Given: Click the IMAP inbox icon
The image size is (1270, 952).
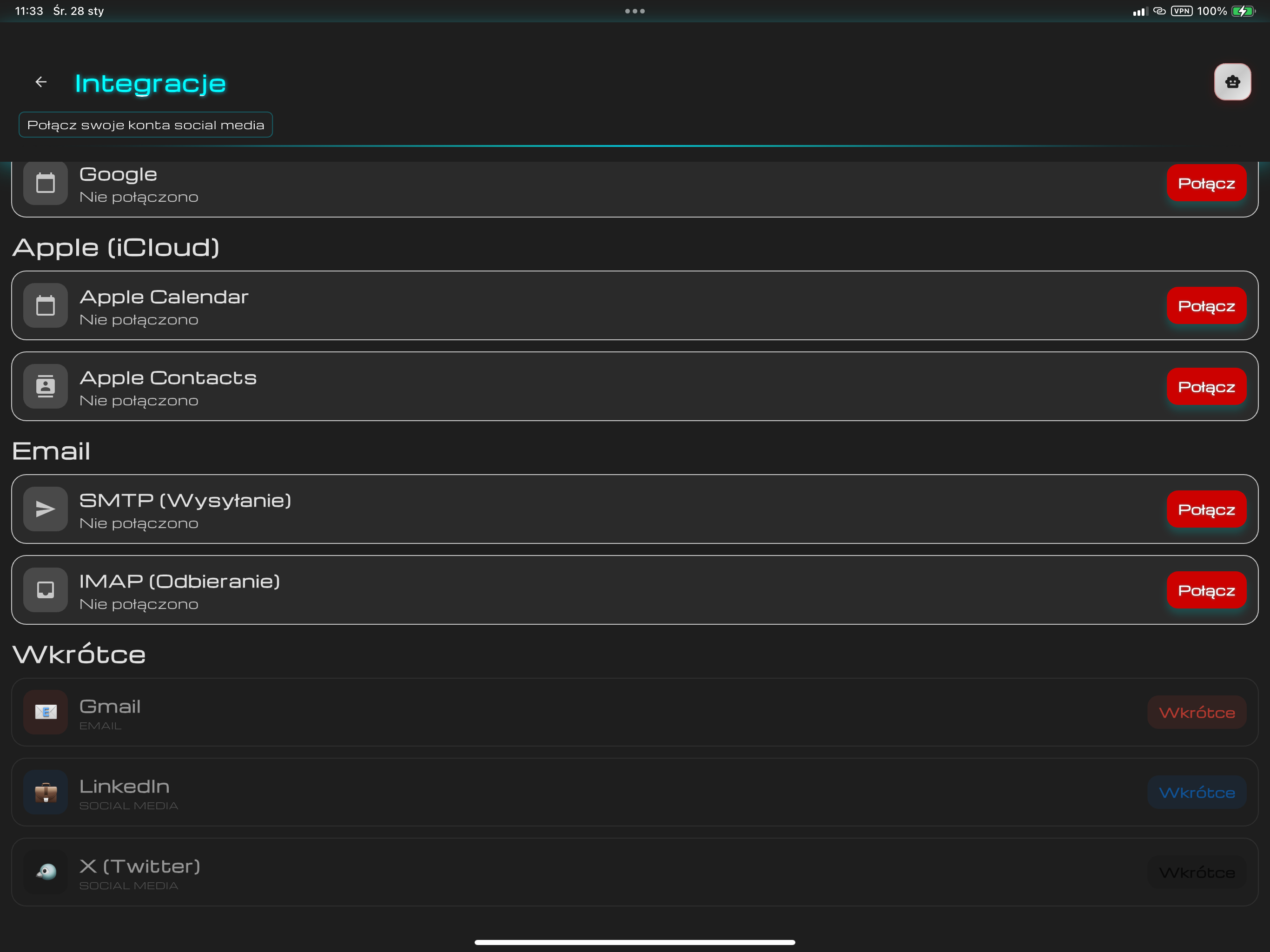Looking at the screenshot, I should [x=46, y=590].
